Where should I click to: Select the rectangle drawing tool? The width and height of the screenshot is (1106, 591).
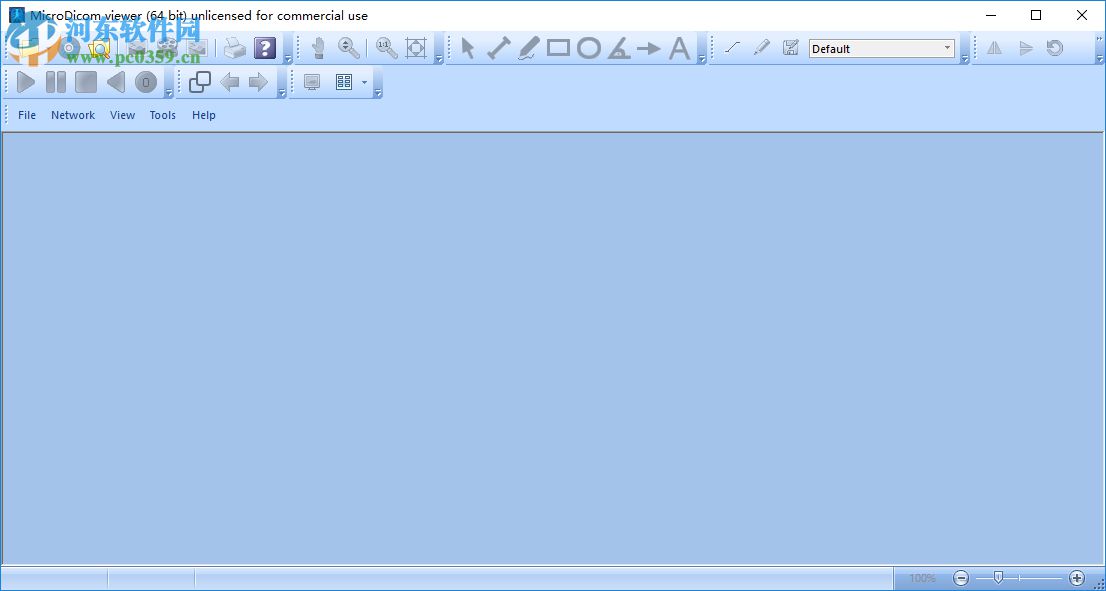558,47
